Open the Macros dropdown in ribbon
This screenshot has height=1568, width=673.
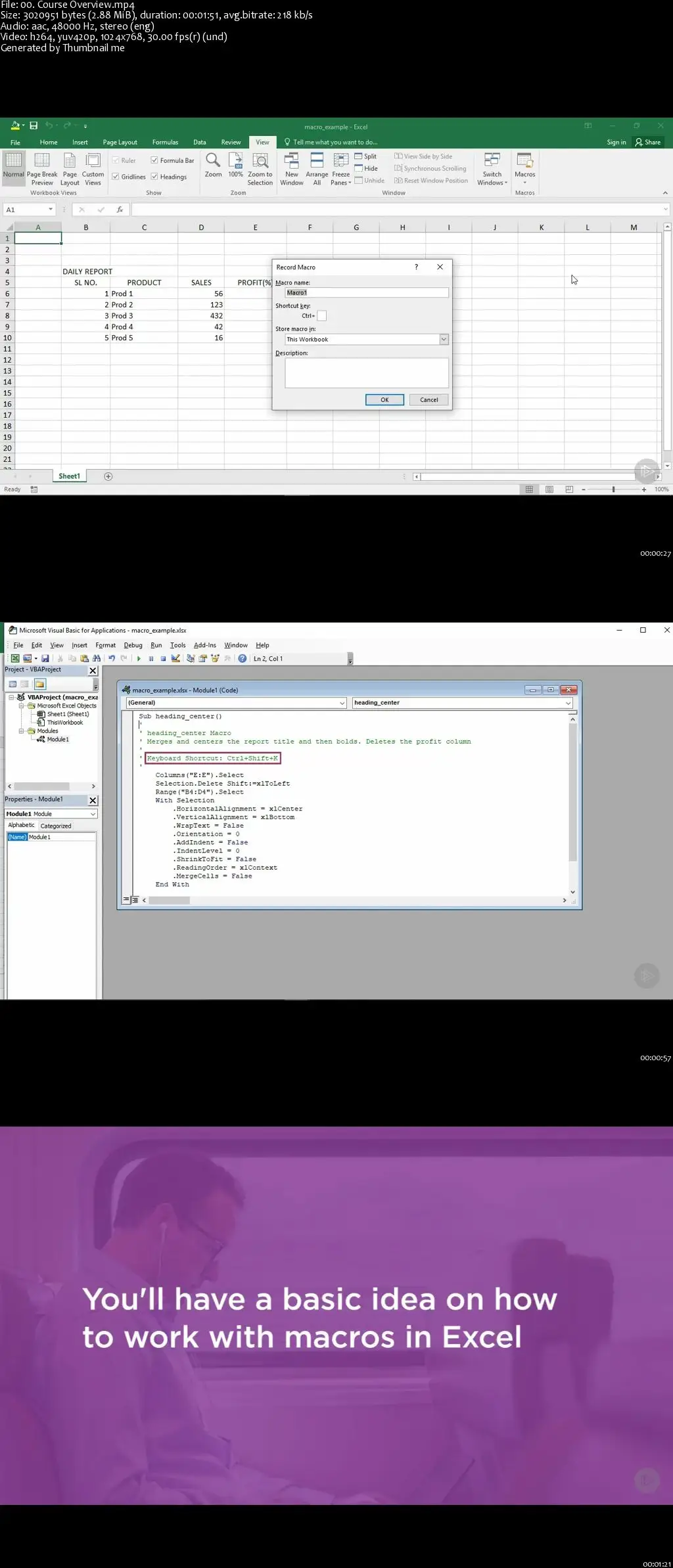coord(524,169)
